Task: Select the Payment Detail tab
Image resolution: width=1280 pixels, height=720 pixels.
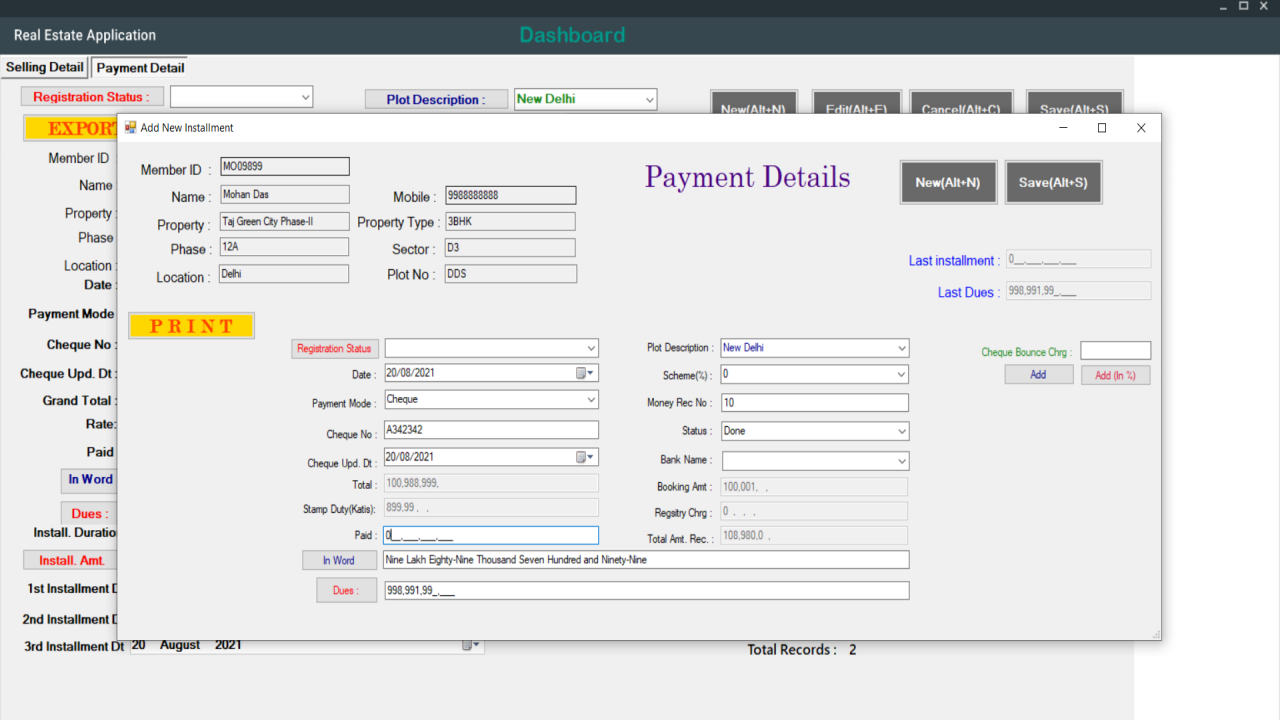Action: 140,68
